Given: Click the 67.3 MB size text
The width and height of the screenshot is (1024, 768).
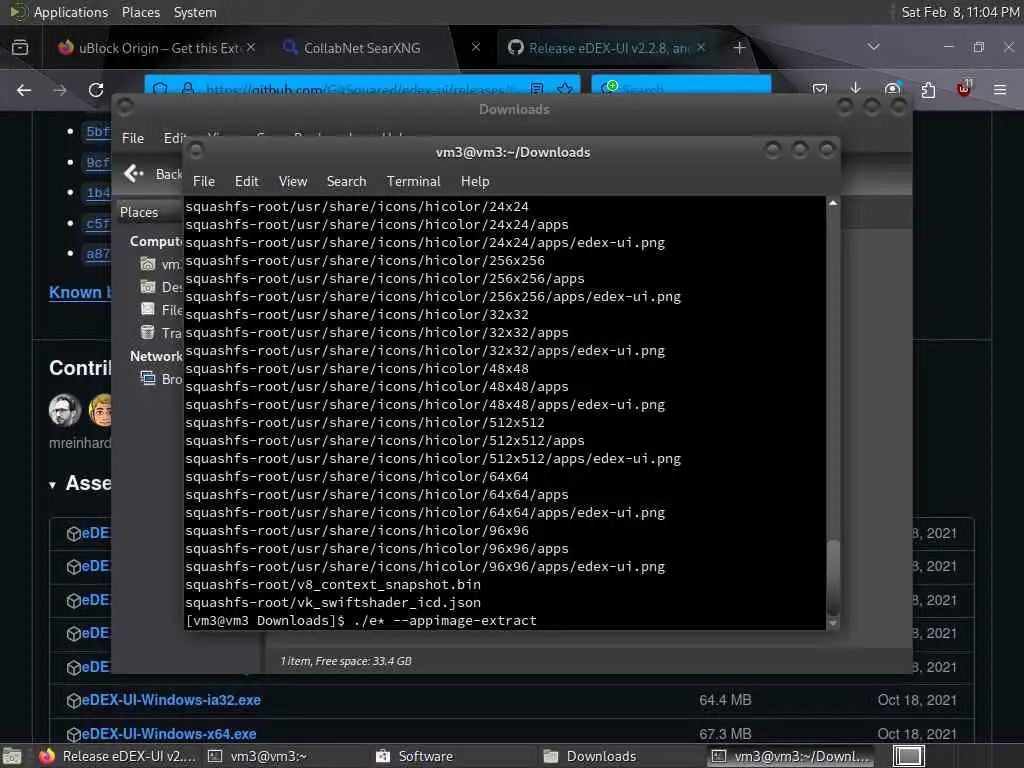Looking at the screenshot, I should click(x=725, y=734).
